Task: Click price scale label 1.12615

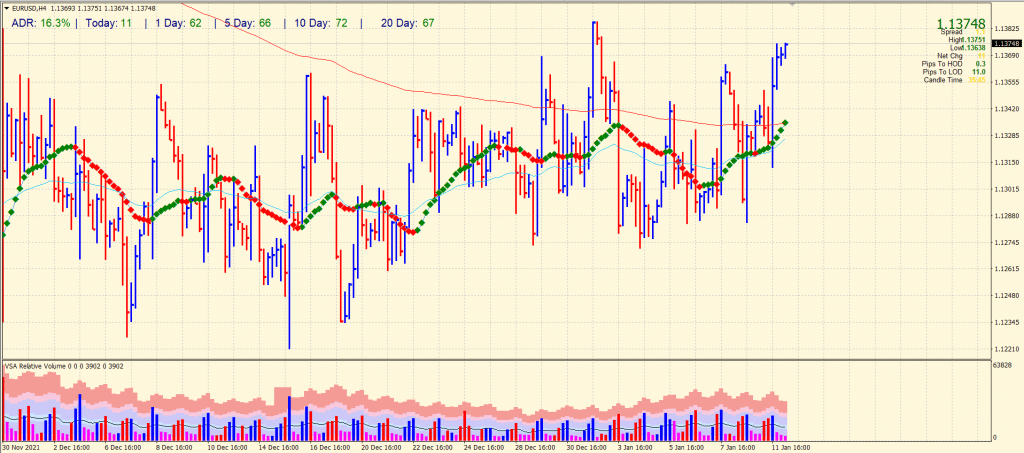Action: [x=1006, y=269]
